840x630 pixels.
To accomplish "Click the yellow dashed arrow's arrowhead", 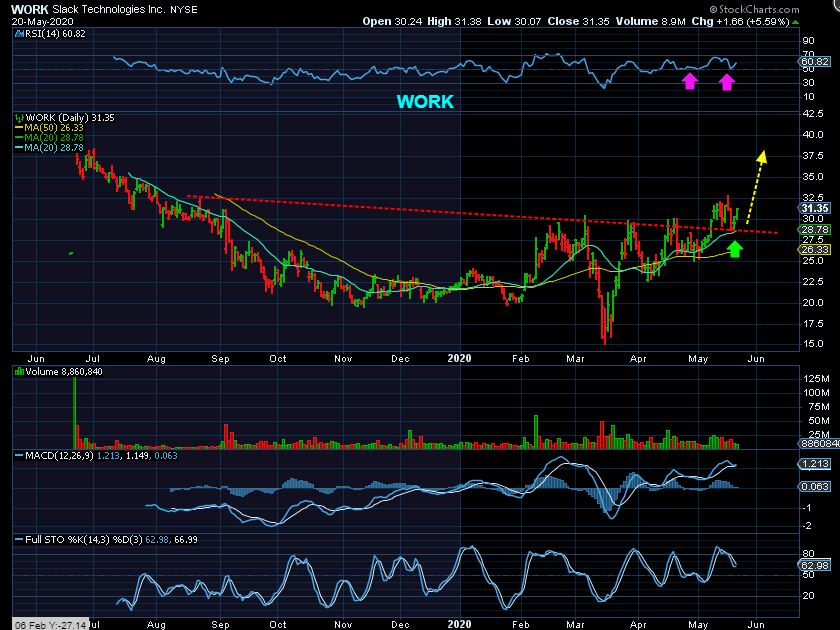I will (762, 156).
